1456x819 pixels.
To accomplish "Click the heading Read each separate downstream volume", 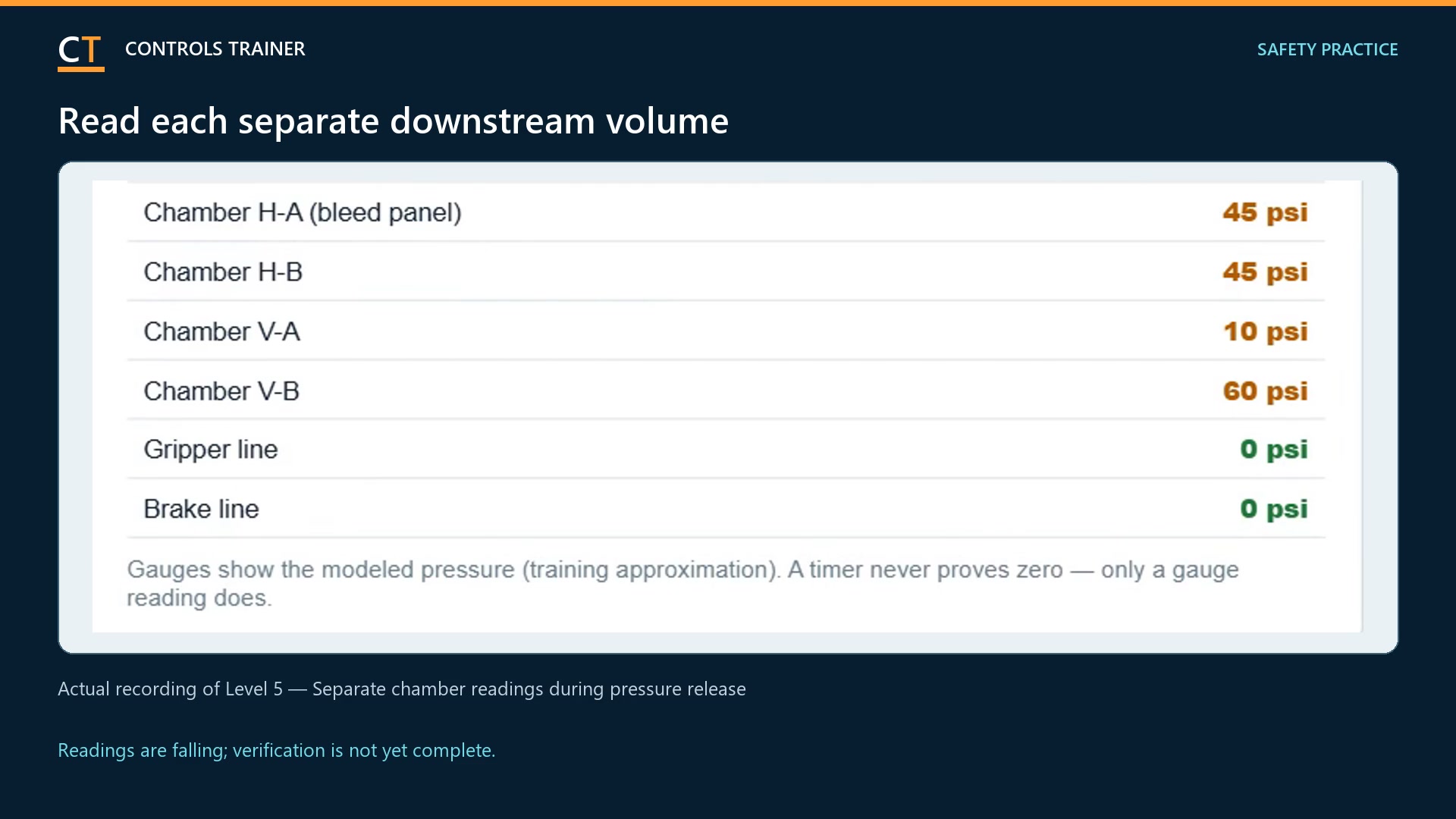I will (x=393, y=121).
